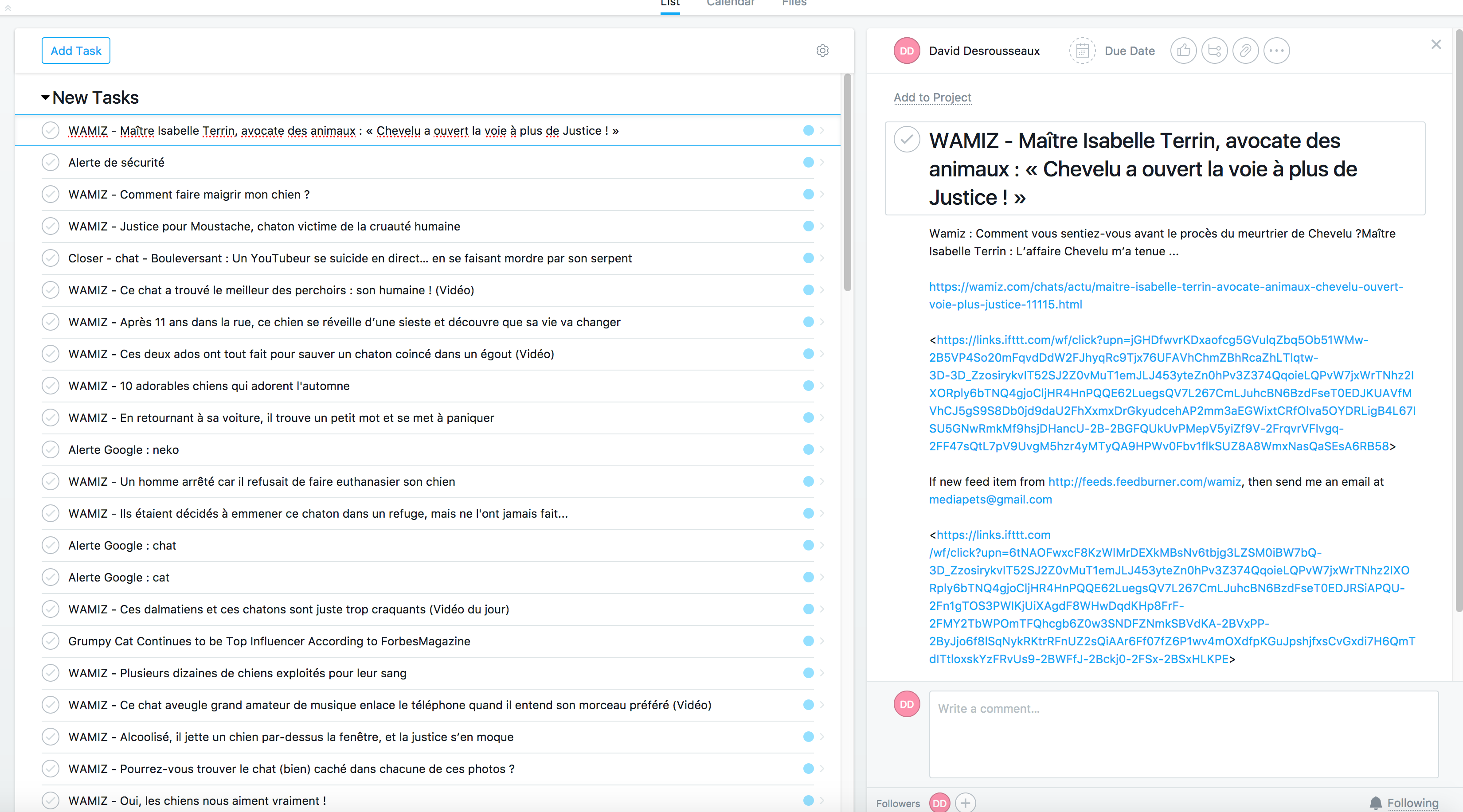
Task: Click the DD avatar beside comment box
Action: click(907, 704)
